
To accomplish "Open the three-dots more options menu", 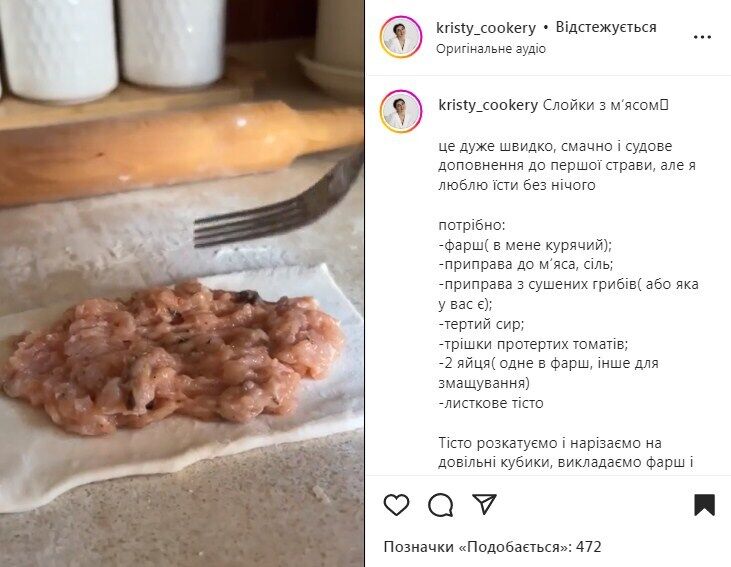I will click(702, 37).
